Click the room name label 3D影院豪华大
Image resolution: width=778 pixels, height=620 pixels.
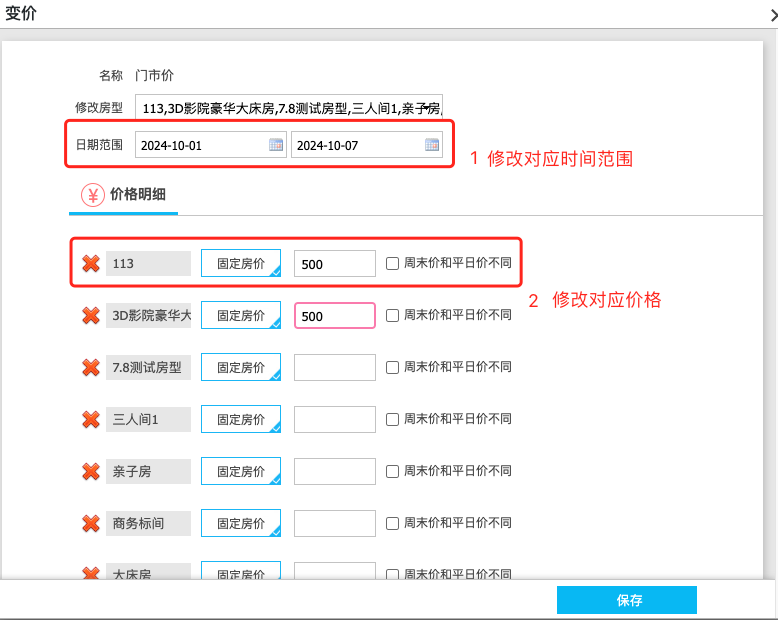coord(148,315)
